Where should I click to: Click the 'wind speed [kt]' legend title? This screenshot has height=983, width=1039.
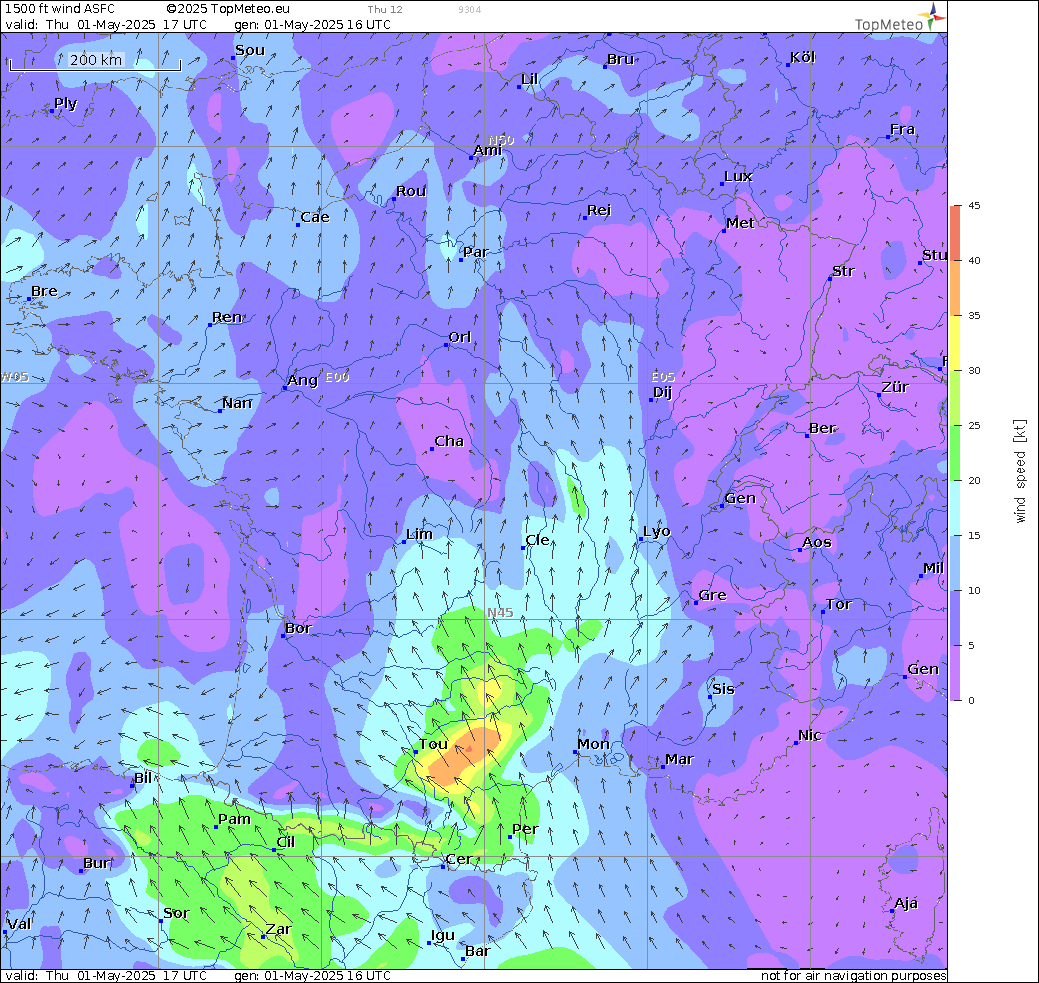pyautogui.click(x=1020, y=471)
